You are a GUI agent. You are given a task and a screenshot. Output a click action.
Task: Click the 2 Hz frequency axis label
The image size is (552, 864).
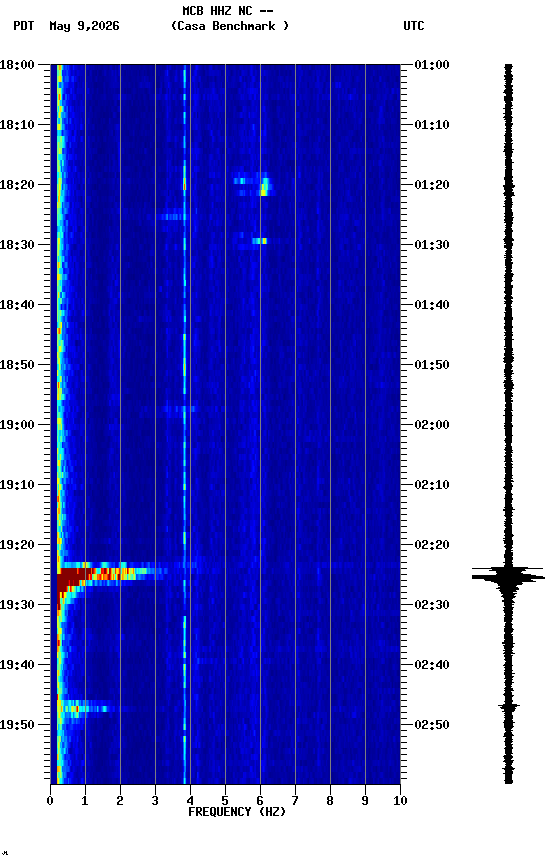(120, 801)
